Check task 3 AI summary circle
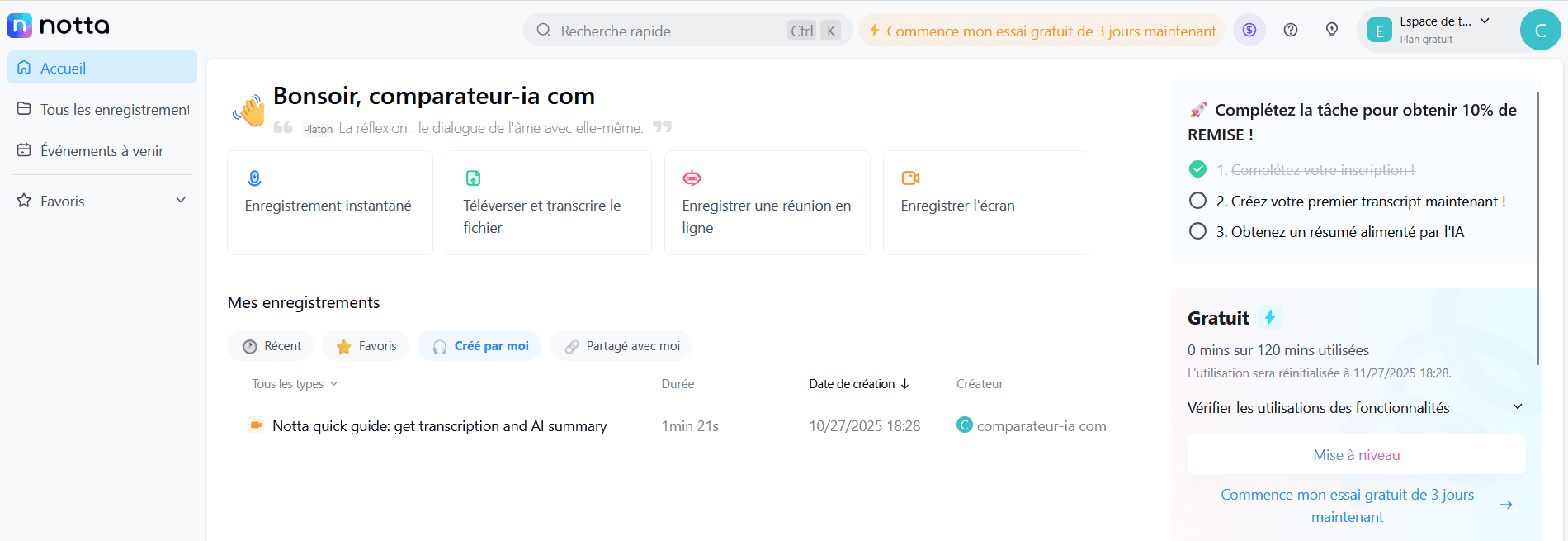The height and width of the screenshot is (541, 1568). [1197, 231]
